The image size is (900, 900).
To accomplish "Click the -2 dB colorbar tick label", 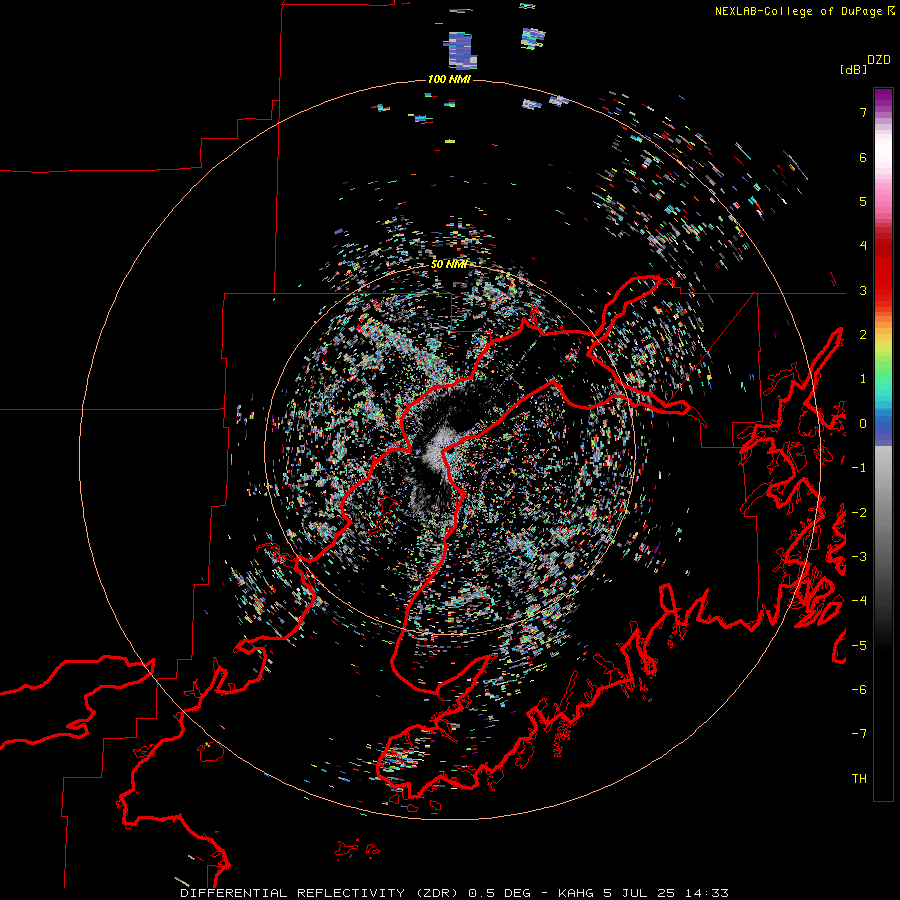I will pyautogui.click(x=859, y=513).
